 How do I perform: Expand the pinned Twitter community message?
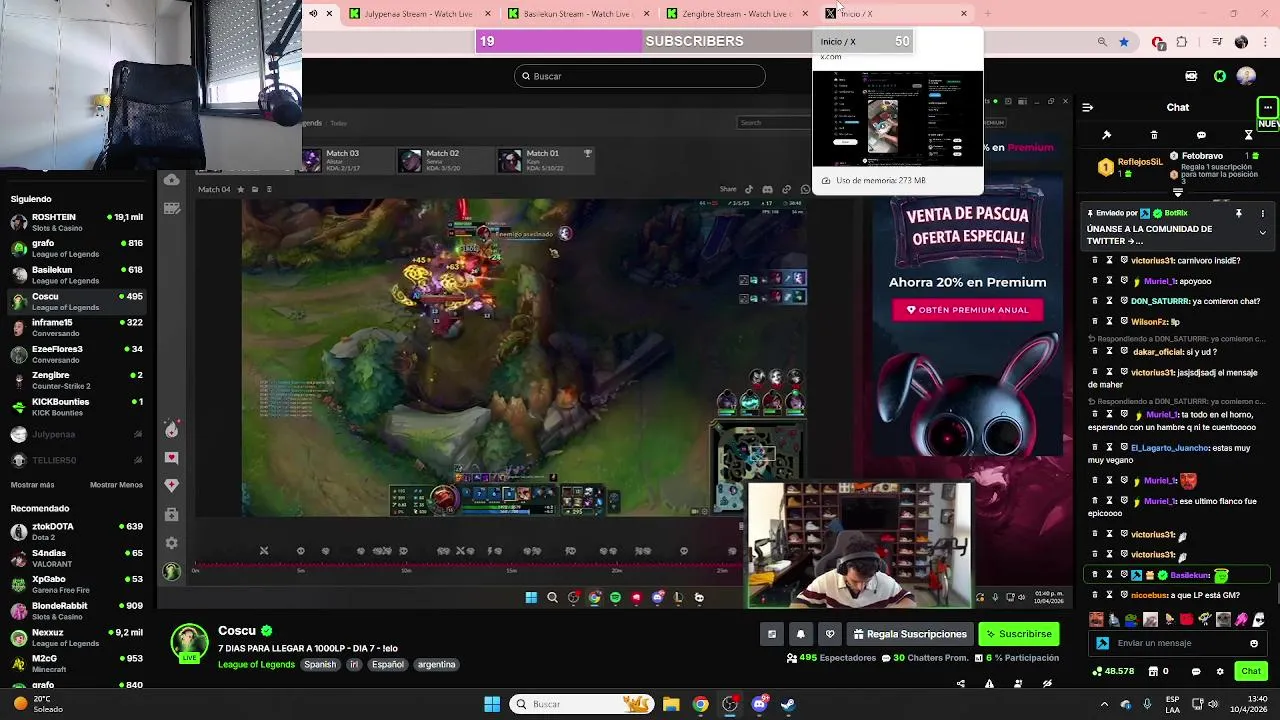1262,233
